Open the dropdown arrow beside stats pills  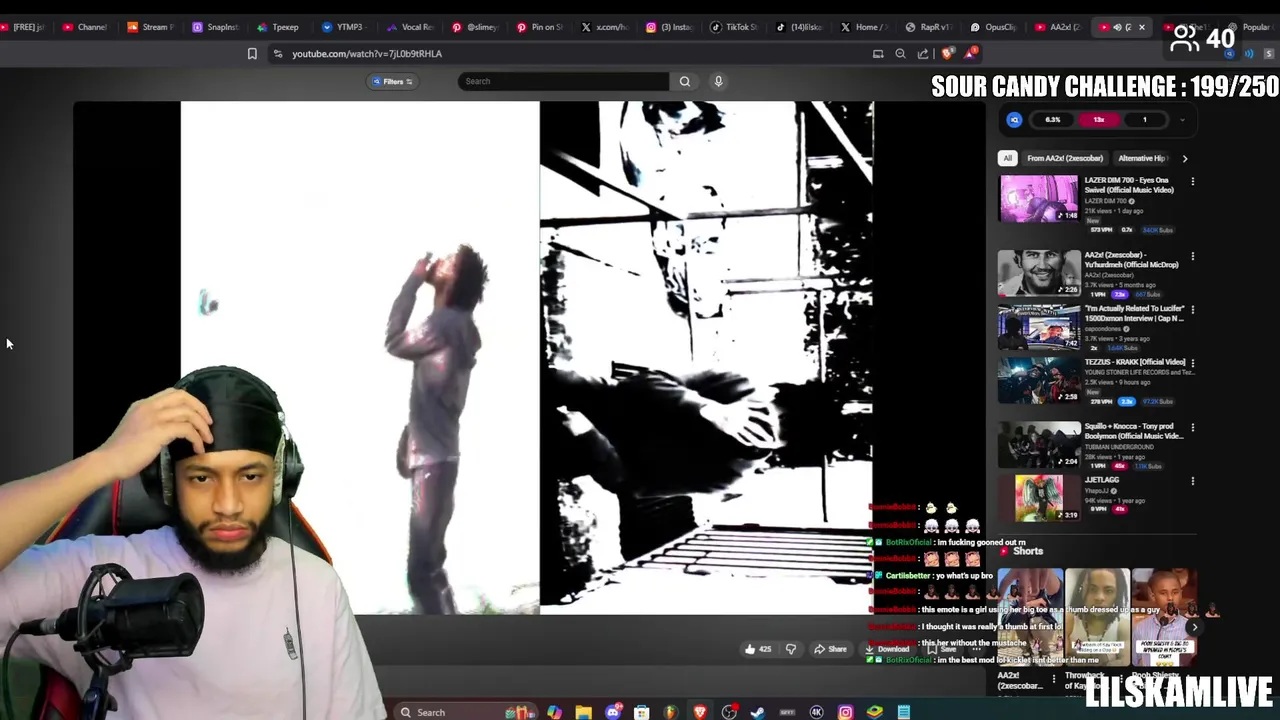[x=1182, y=120]
